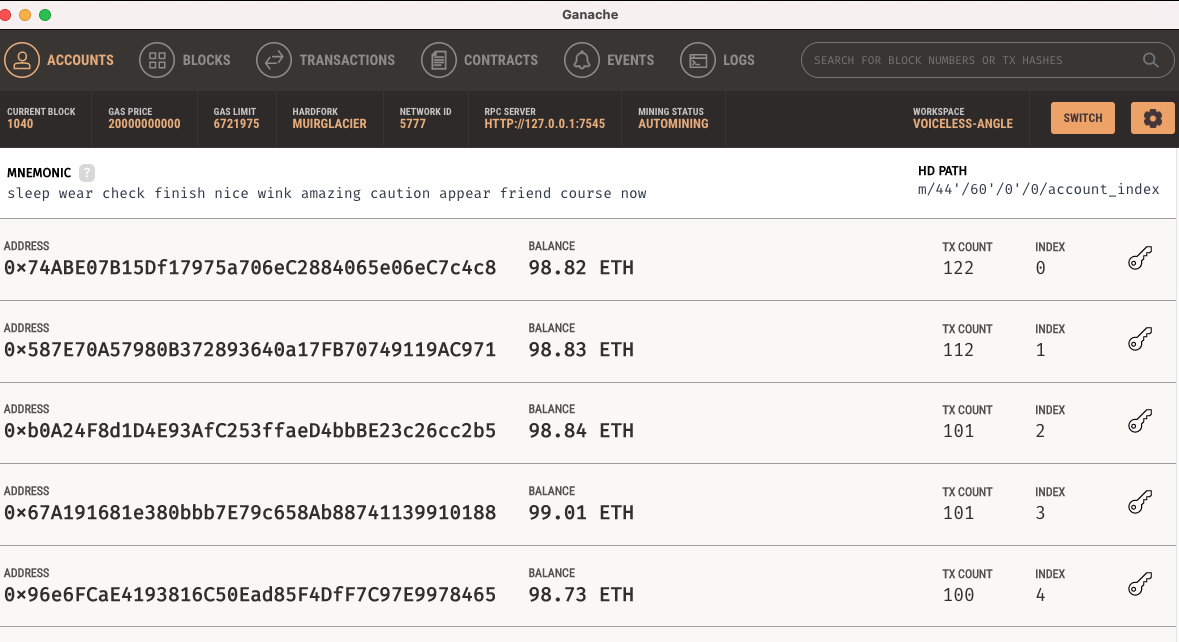Click the 98.82 ETH balance

point(581,268)
